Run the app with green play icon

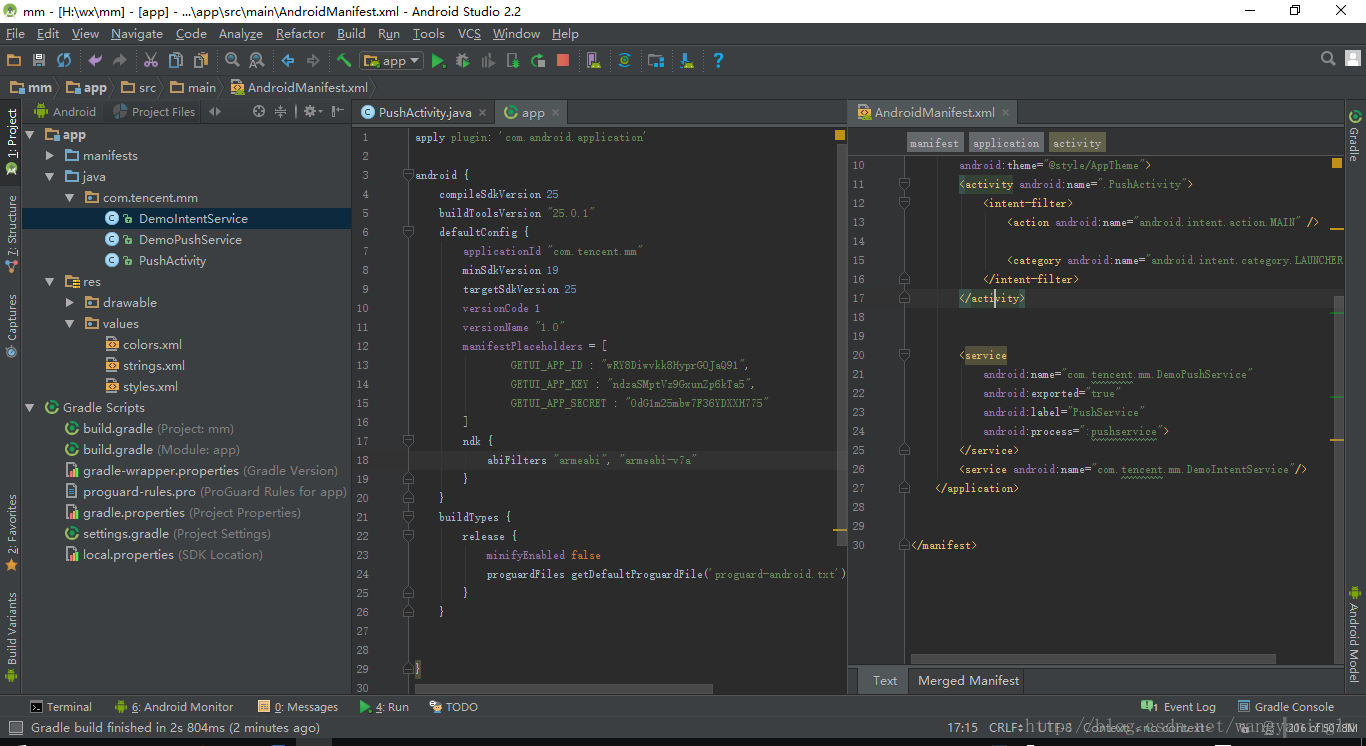tap(438, 60)
